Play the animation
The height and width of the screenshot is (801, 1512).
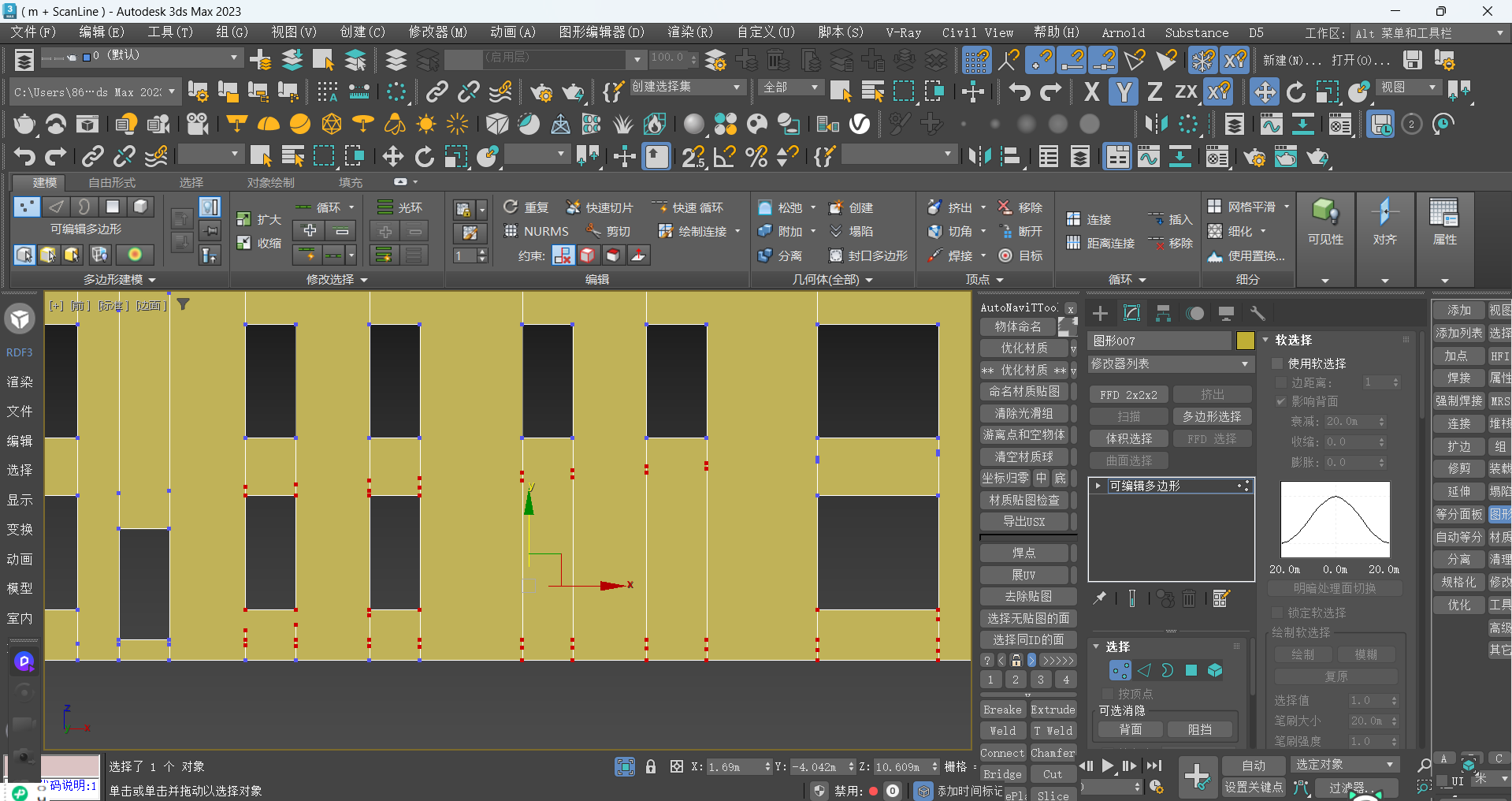(x=1108, y=766)
